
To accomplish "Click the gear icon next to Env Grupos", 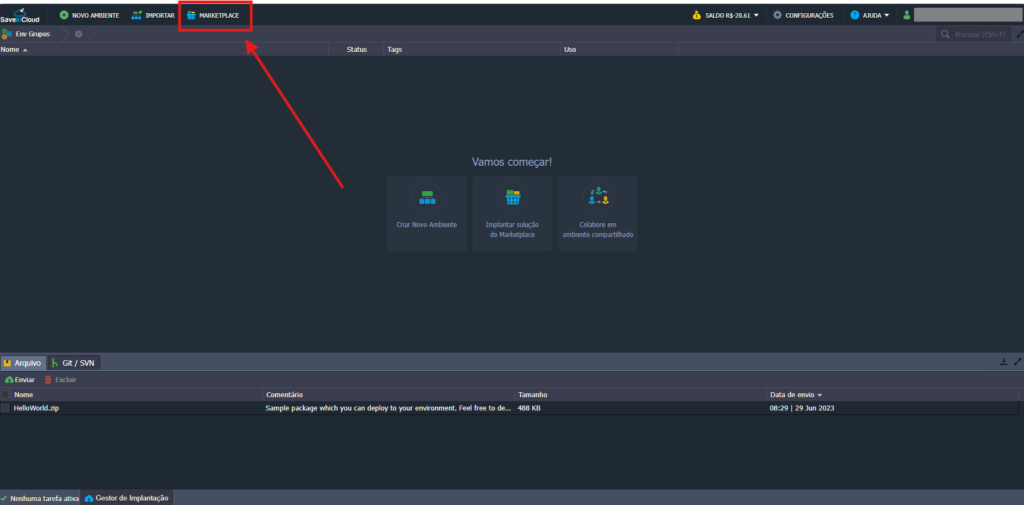I will tap(79, 34).
